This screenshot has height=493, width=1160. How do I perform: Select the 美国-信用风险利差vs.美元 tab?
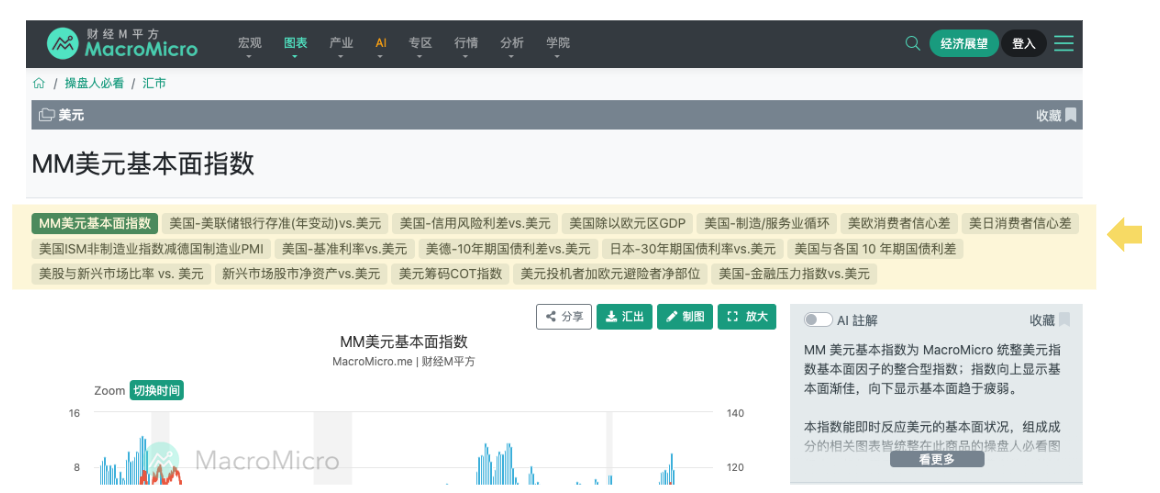475,223
